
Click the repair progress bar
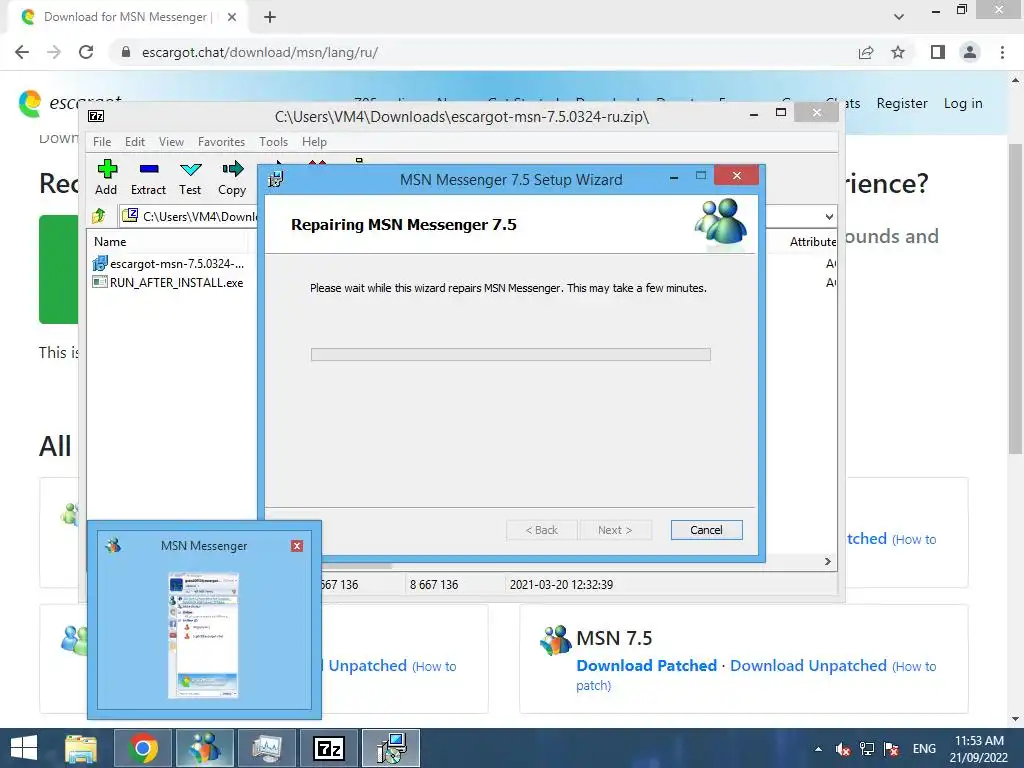(511, 355)
